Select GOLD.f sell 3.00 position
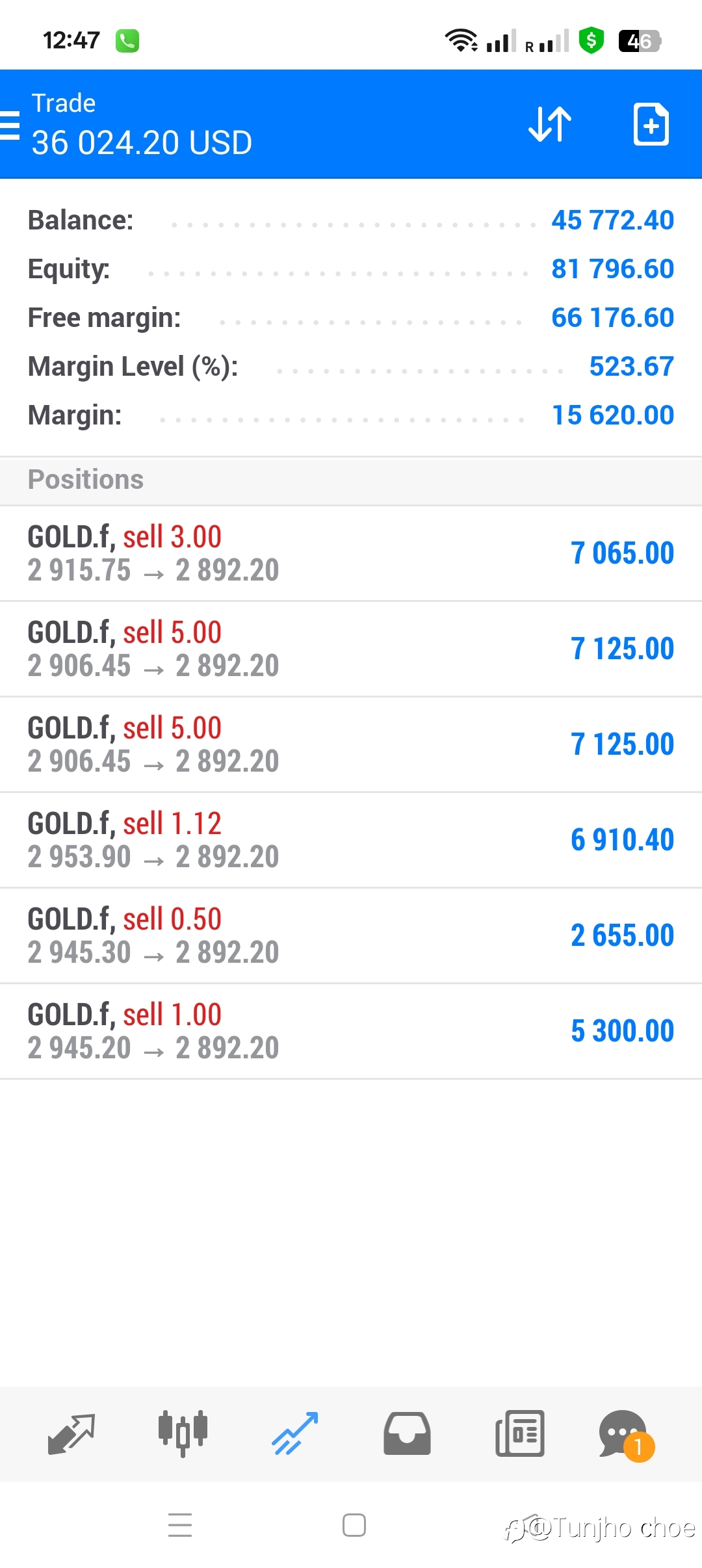The height and width of the screenshot is (1568, 702). click(351, 553)
